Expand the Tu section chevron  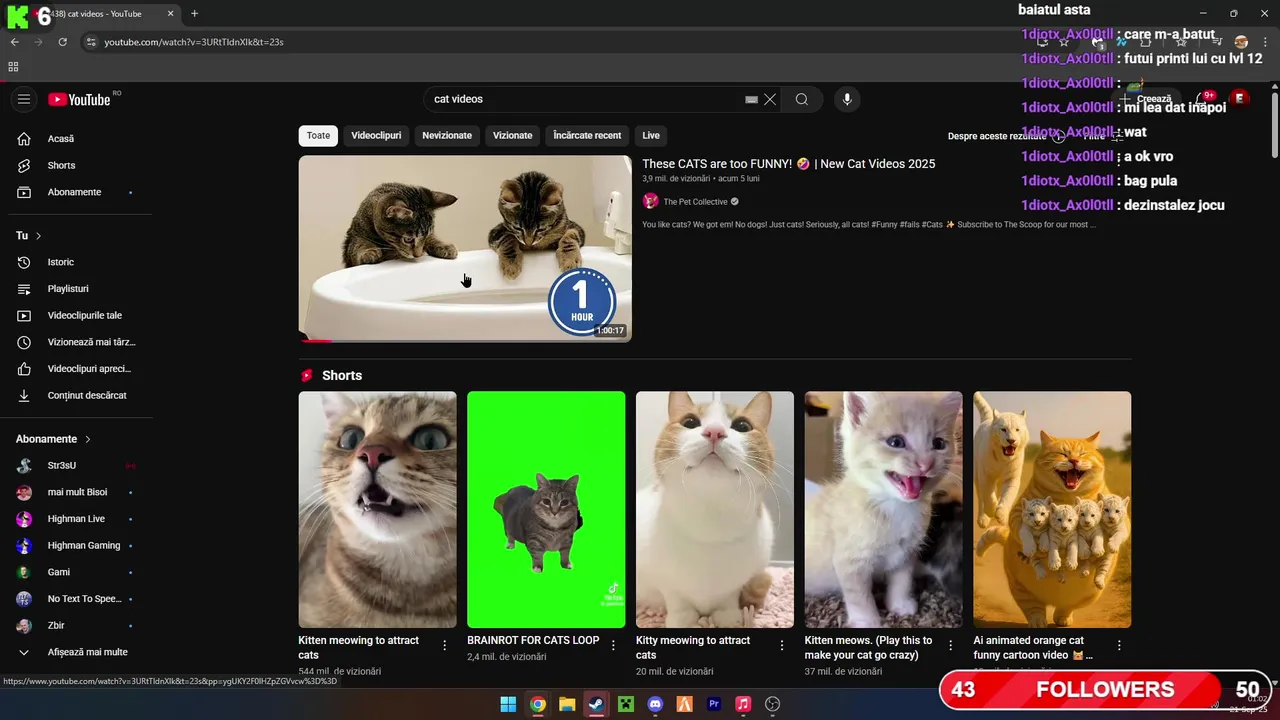click(38, 236)
